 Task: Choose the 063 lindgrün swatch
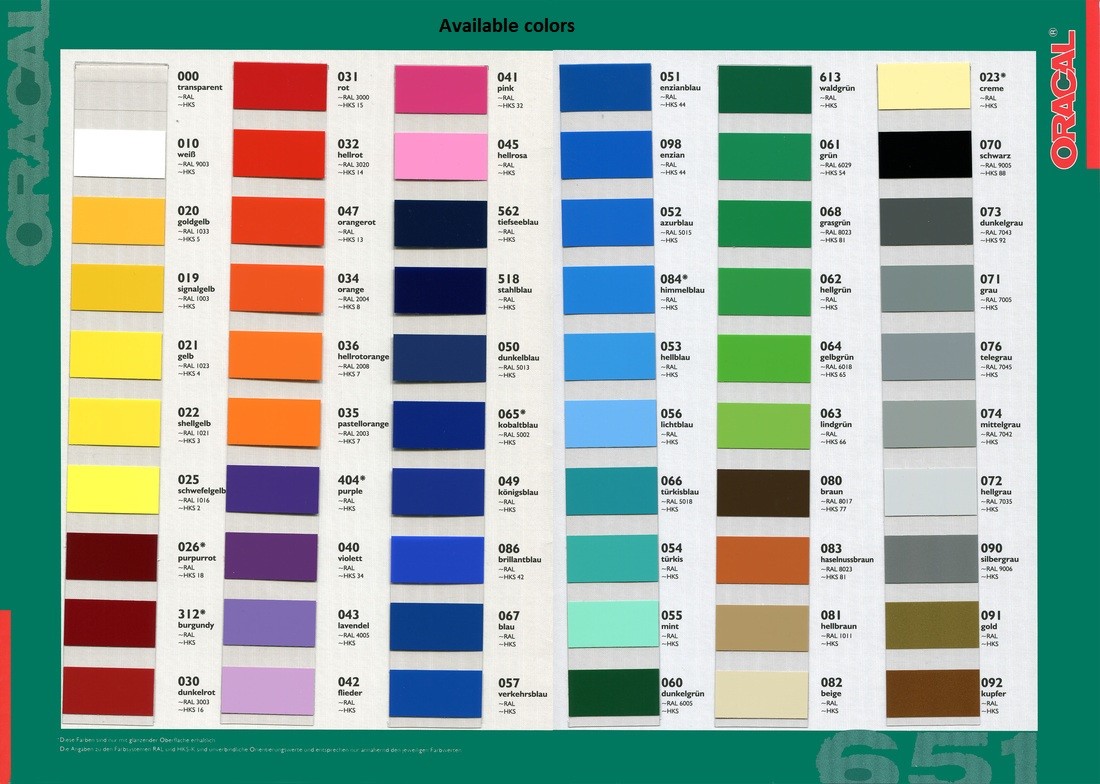763,426
